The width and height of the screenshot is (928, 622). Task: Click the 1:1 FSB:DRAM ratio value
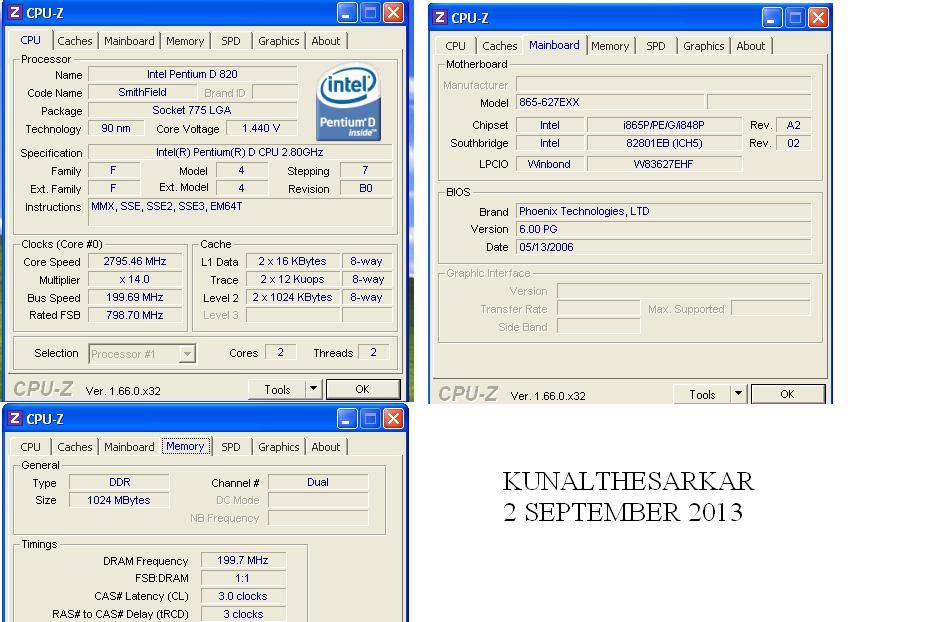coord(243,578)
